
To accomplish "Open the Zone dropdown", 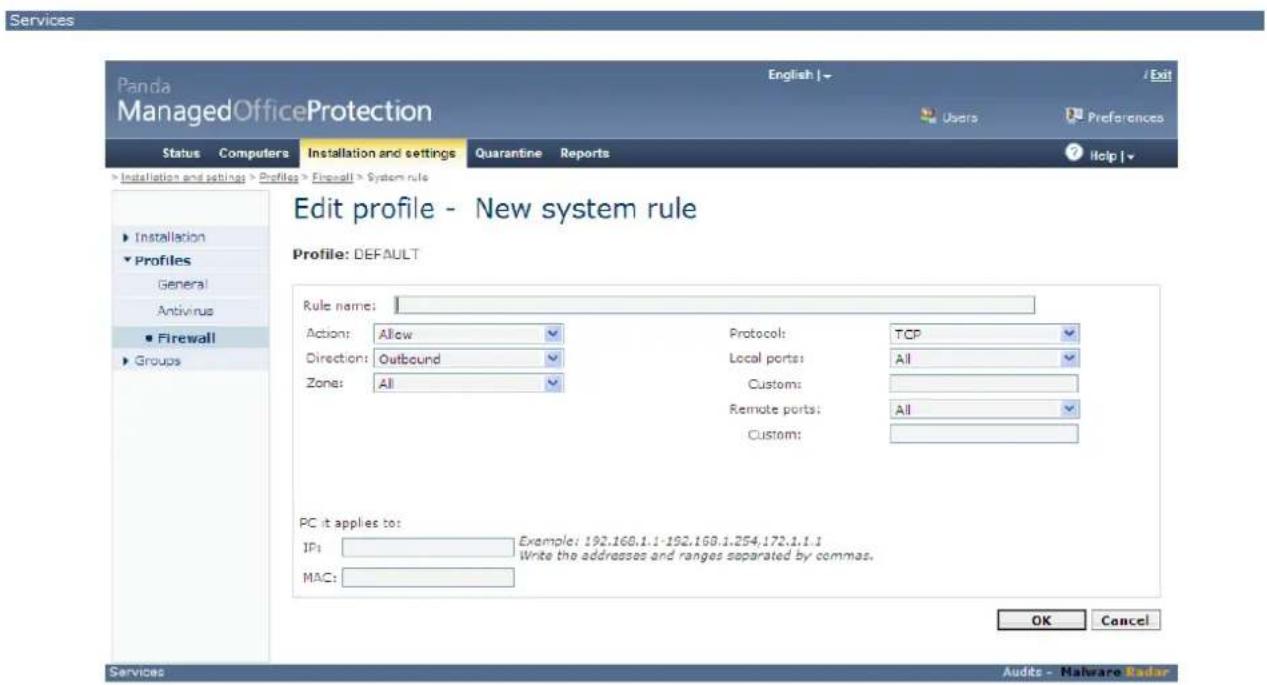I will pos(469,382).
